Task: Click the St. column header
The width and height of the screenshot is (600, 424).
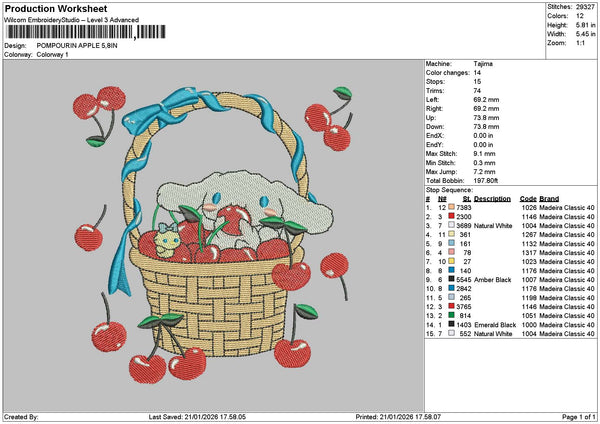Action: coord(467,199)
